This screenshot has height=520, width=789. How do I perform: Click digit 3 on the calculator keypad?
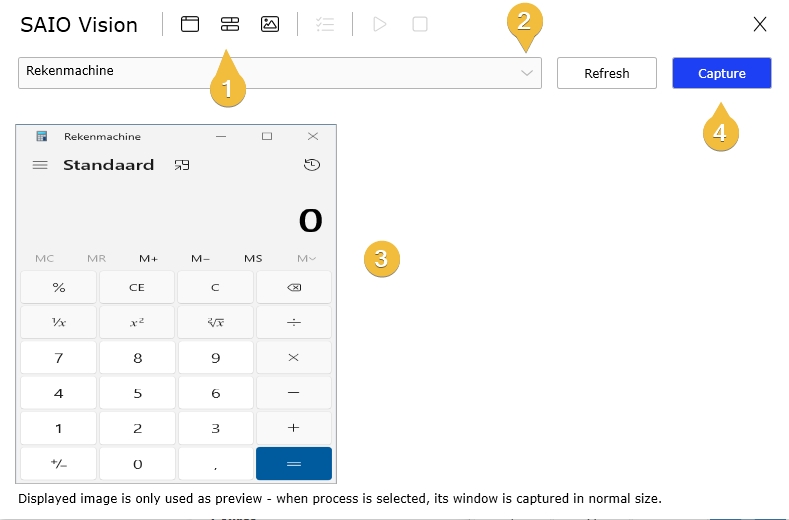tap(215, 428)
